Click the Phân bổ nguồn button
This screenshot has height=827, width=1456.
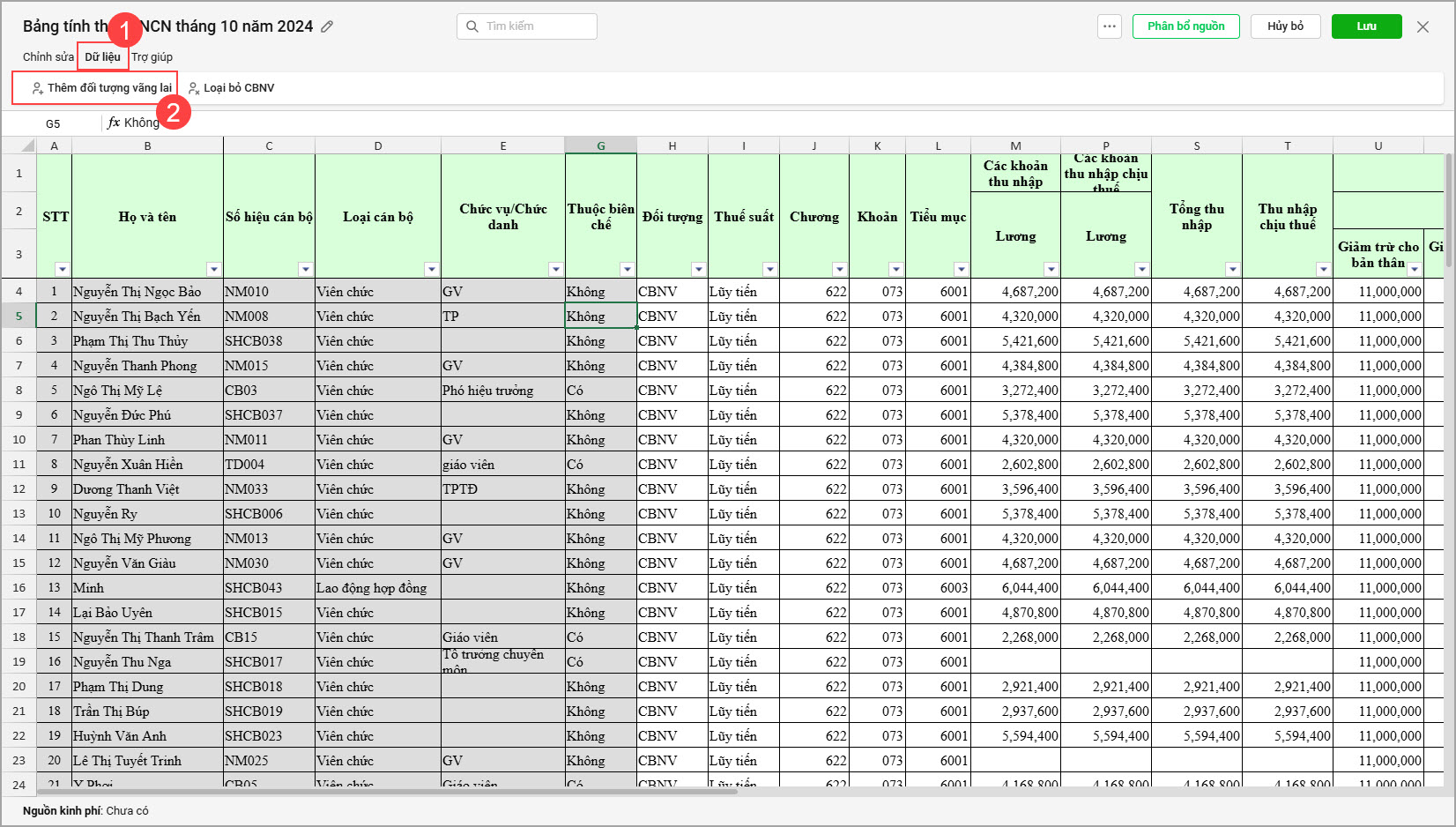pos(1185,26)
